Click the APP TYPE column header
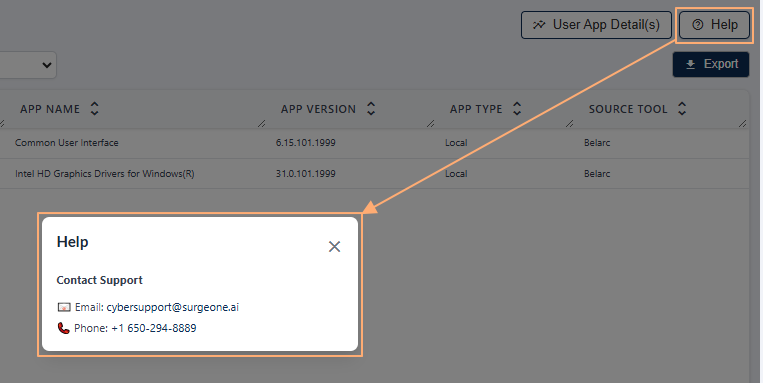 click(x=476, y=109)
